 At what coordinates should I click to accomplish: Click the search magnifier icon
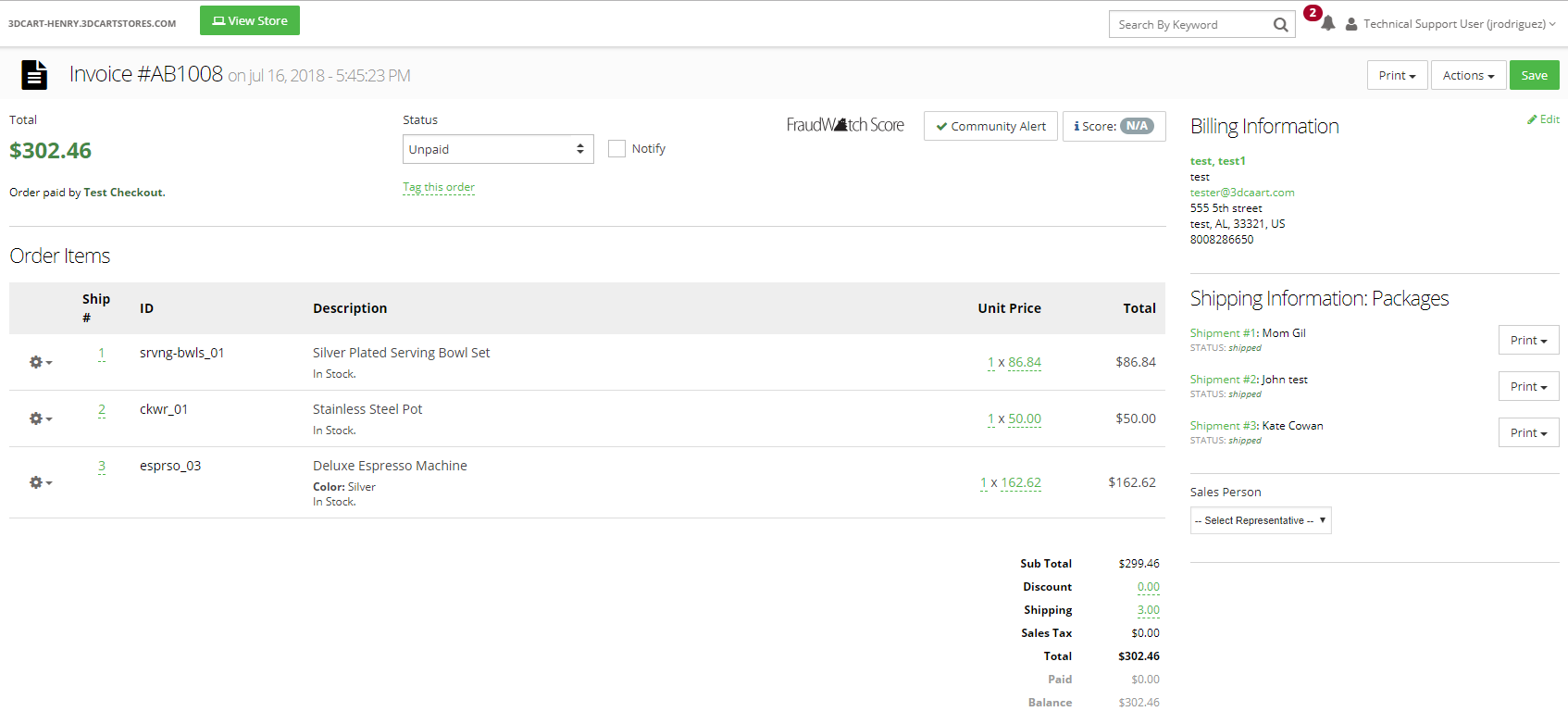coord(1280,25)
